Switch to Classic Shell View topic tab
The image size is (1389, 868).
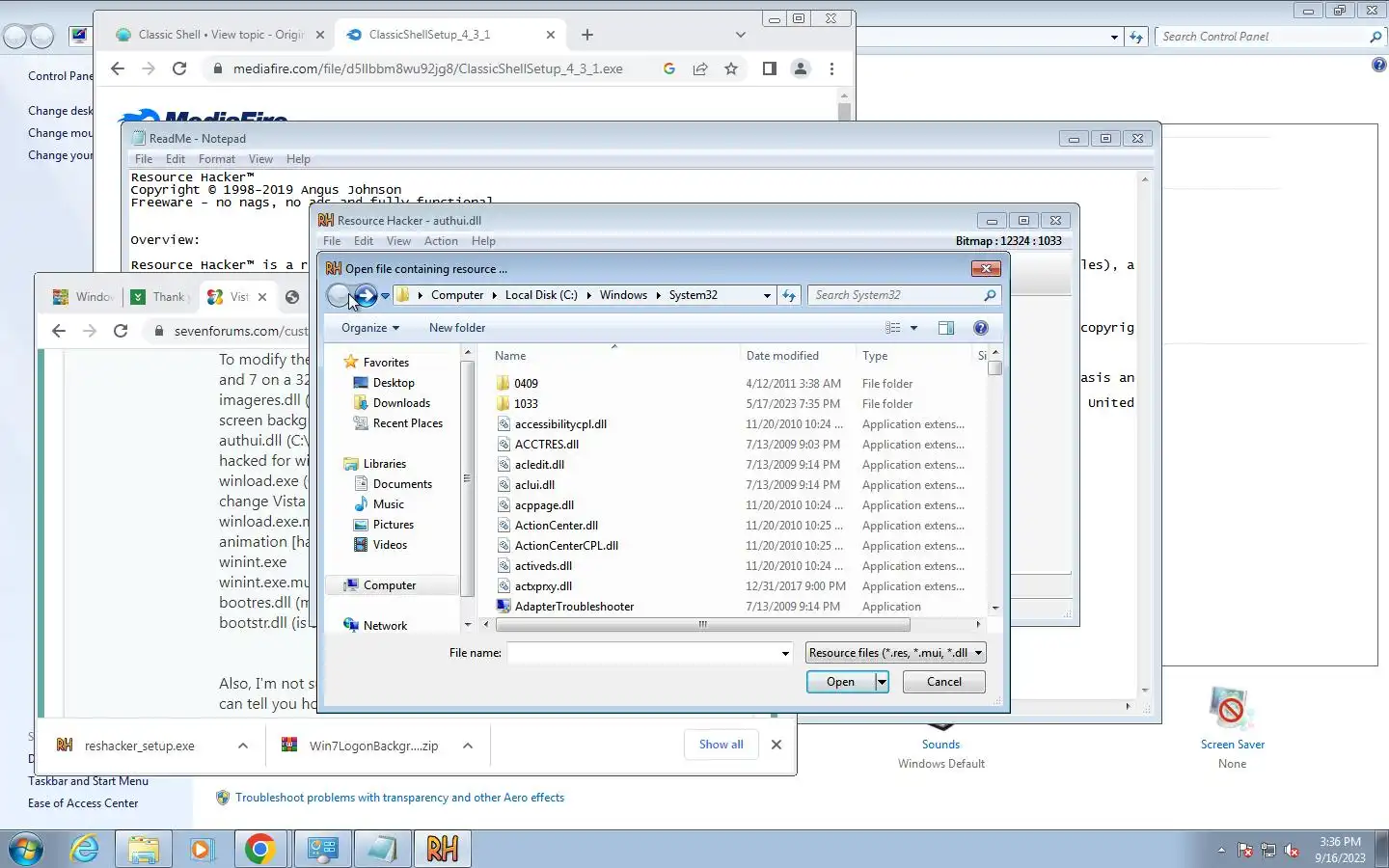[221, 35]
